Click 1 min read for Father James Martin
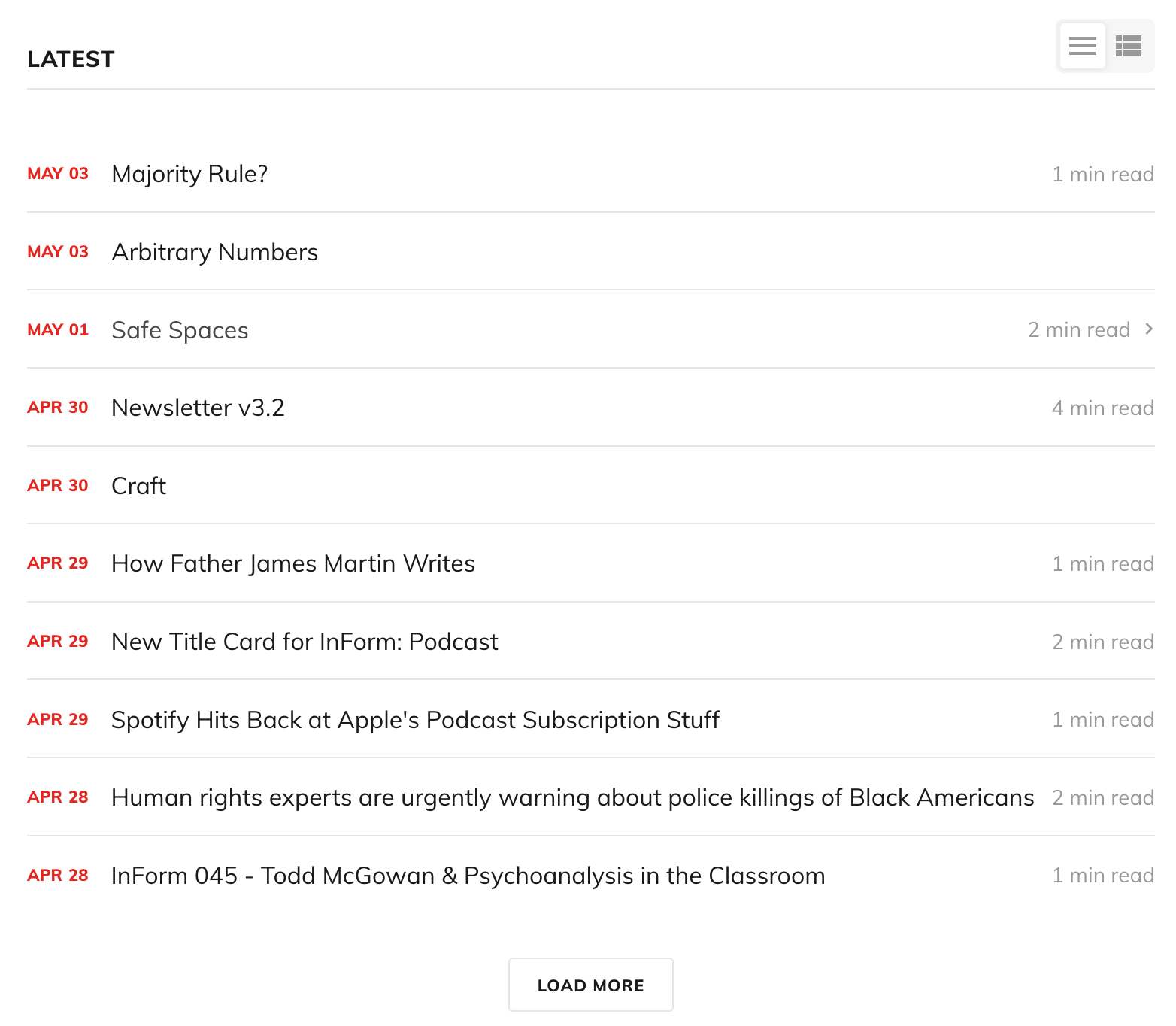The image size is (1176, 1026). (1103, 564)
